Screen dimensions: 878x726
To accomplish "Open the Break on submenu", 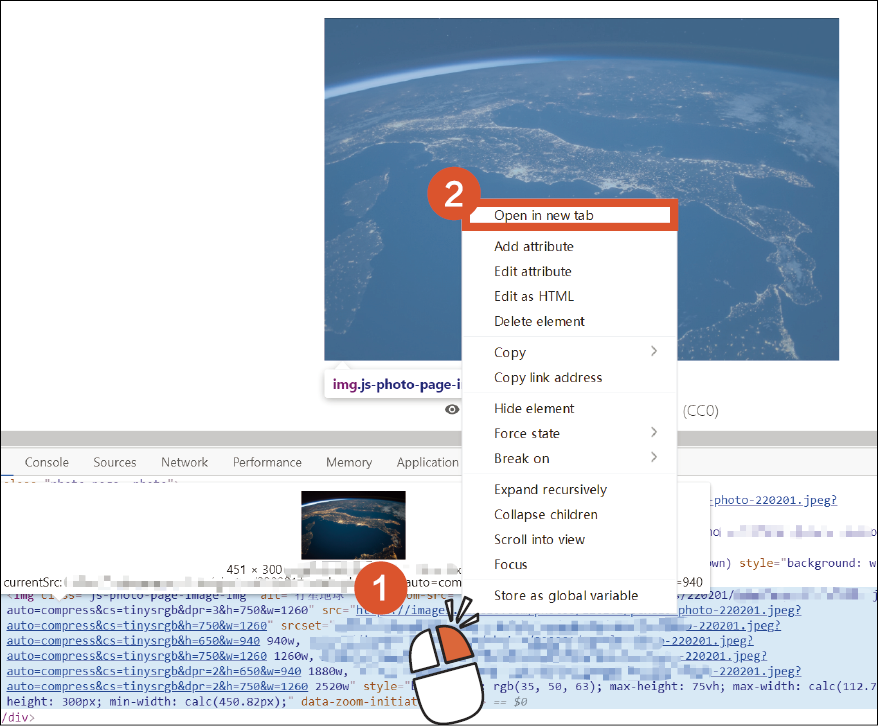I will point(654,458).
